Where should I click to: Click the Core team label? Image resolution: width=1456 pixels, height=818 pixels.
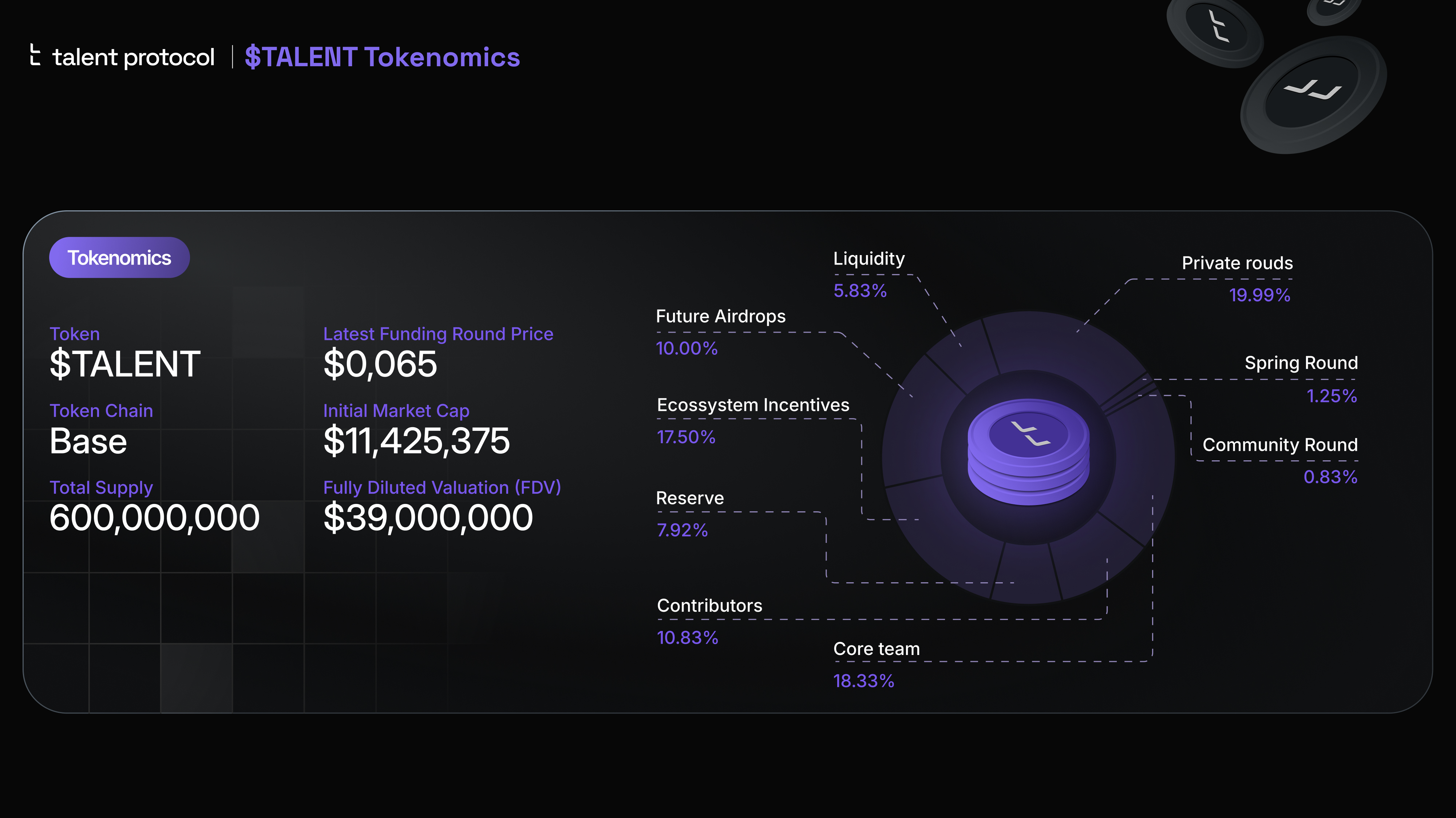[876, 649]
